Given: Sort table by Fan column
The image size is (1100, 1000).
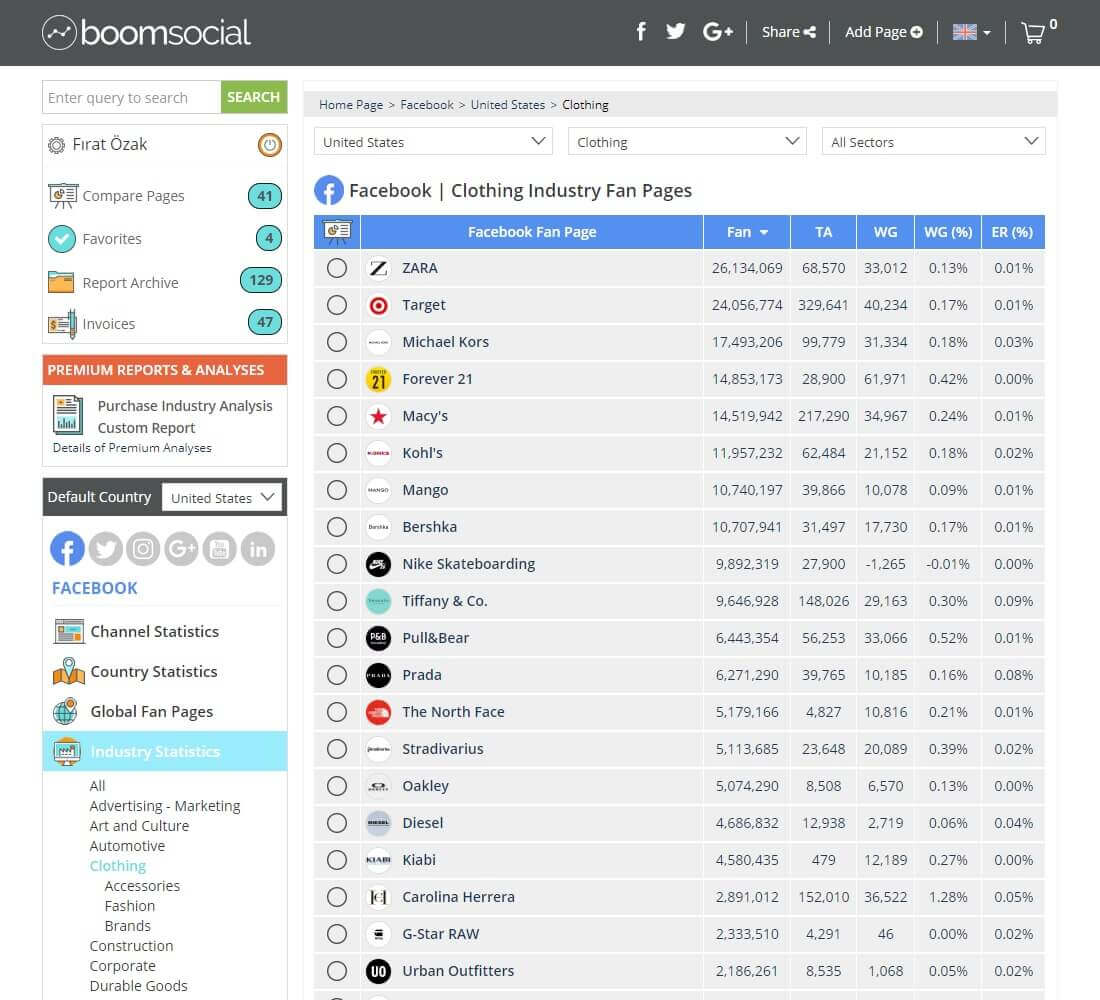Looking at the screenshot, I should click(746, 232).
